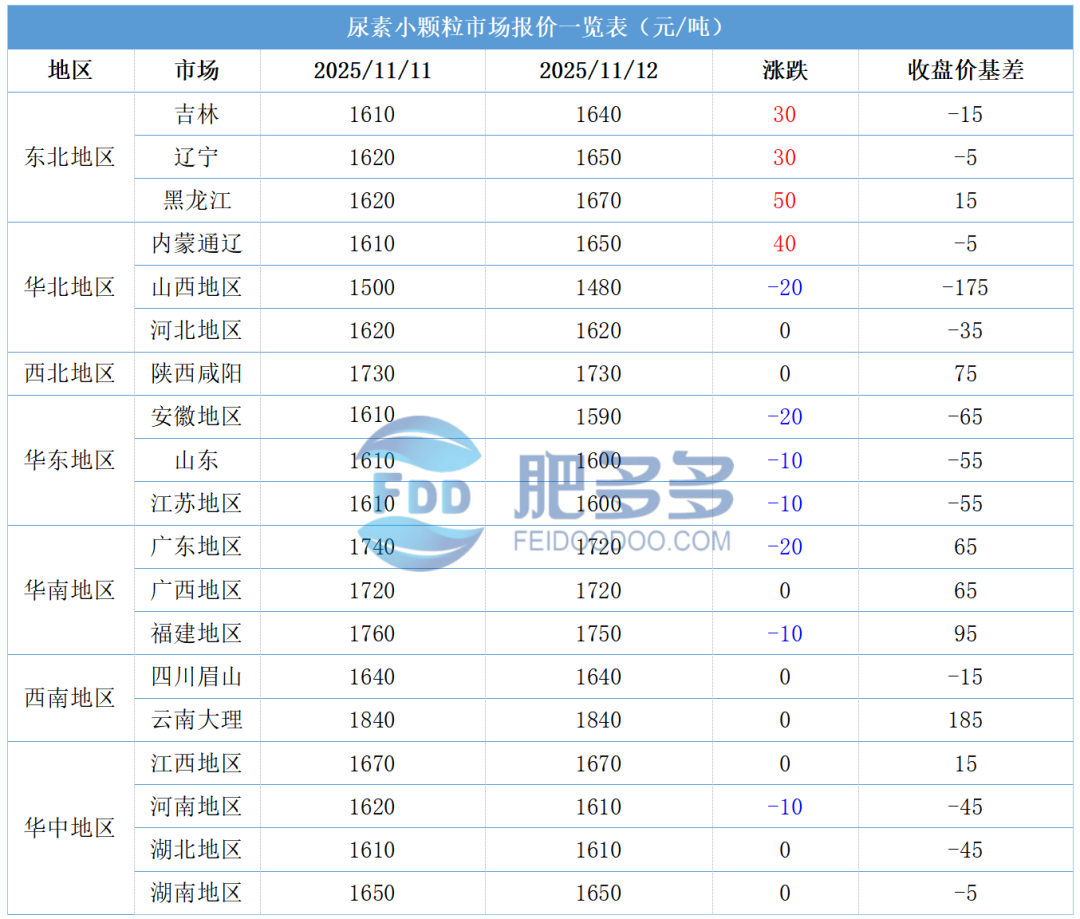Click the 2025/11/11 column header
The height and width of the screenshot is (919, 1080).
(372, 70)
